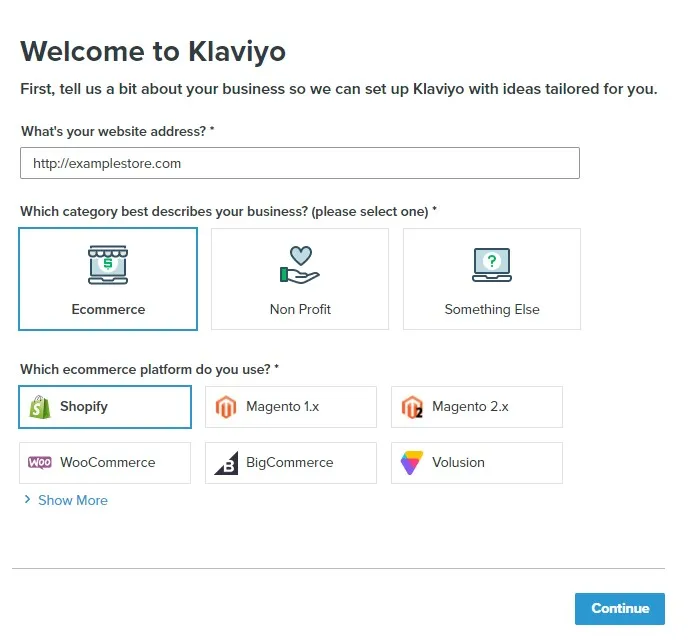Click the Volusion logo
Viewport: 694px width, 641px height.
point(412,463)
